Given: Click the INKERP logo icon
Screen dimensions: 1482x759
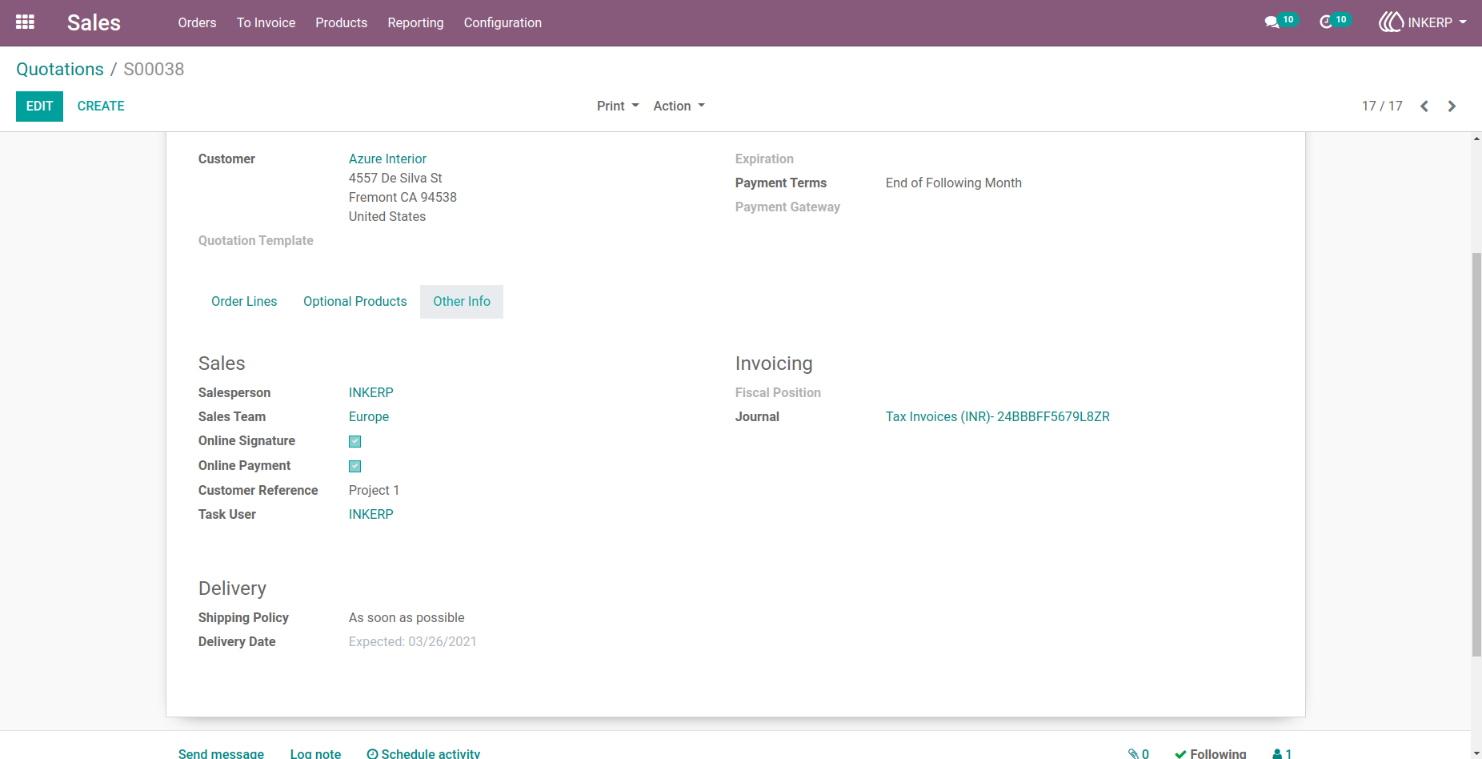Looking at the screenshot, I should (x=1391, y=22).
